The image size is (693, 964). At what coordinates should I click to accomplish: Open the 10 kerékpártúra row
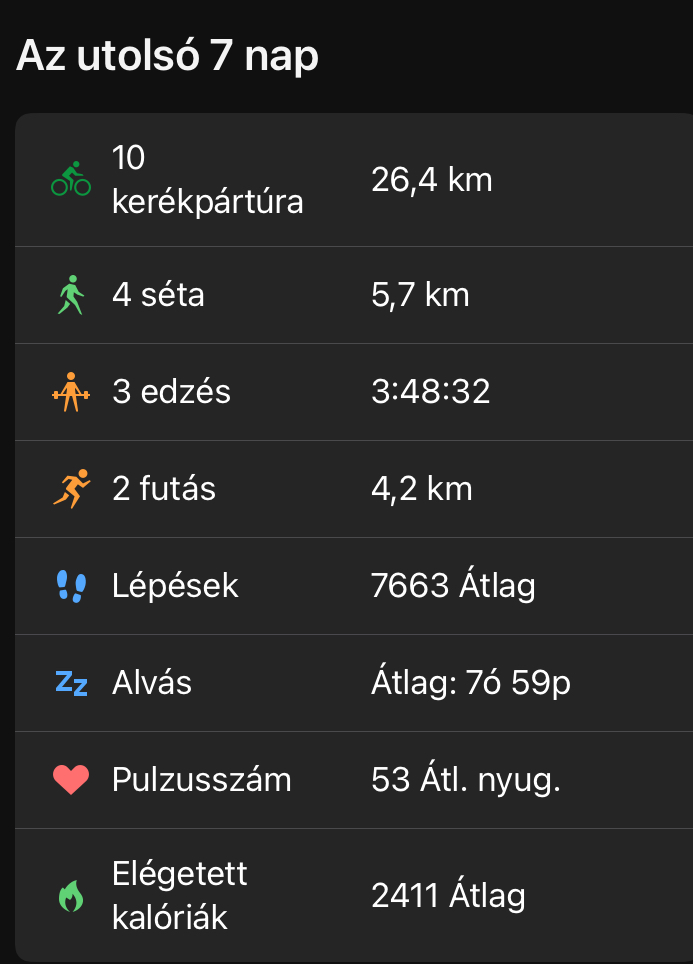pyautogui.click(x=208, y=180)
